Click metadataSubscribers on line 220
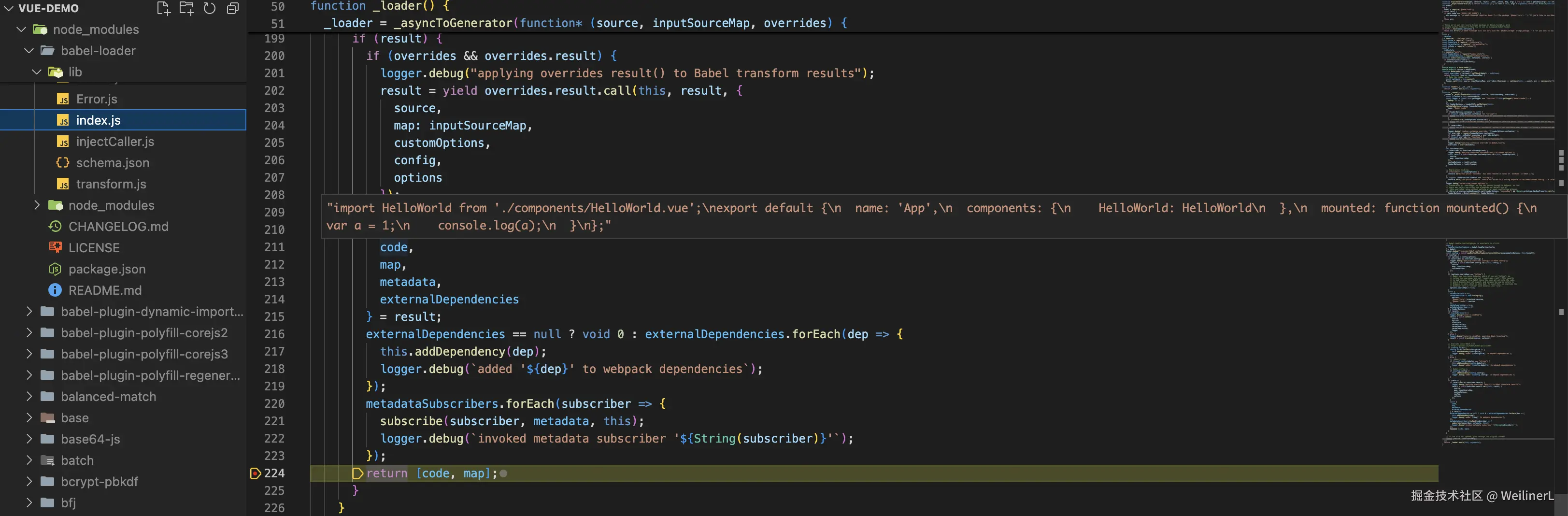 click(x=432, y=404)
